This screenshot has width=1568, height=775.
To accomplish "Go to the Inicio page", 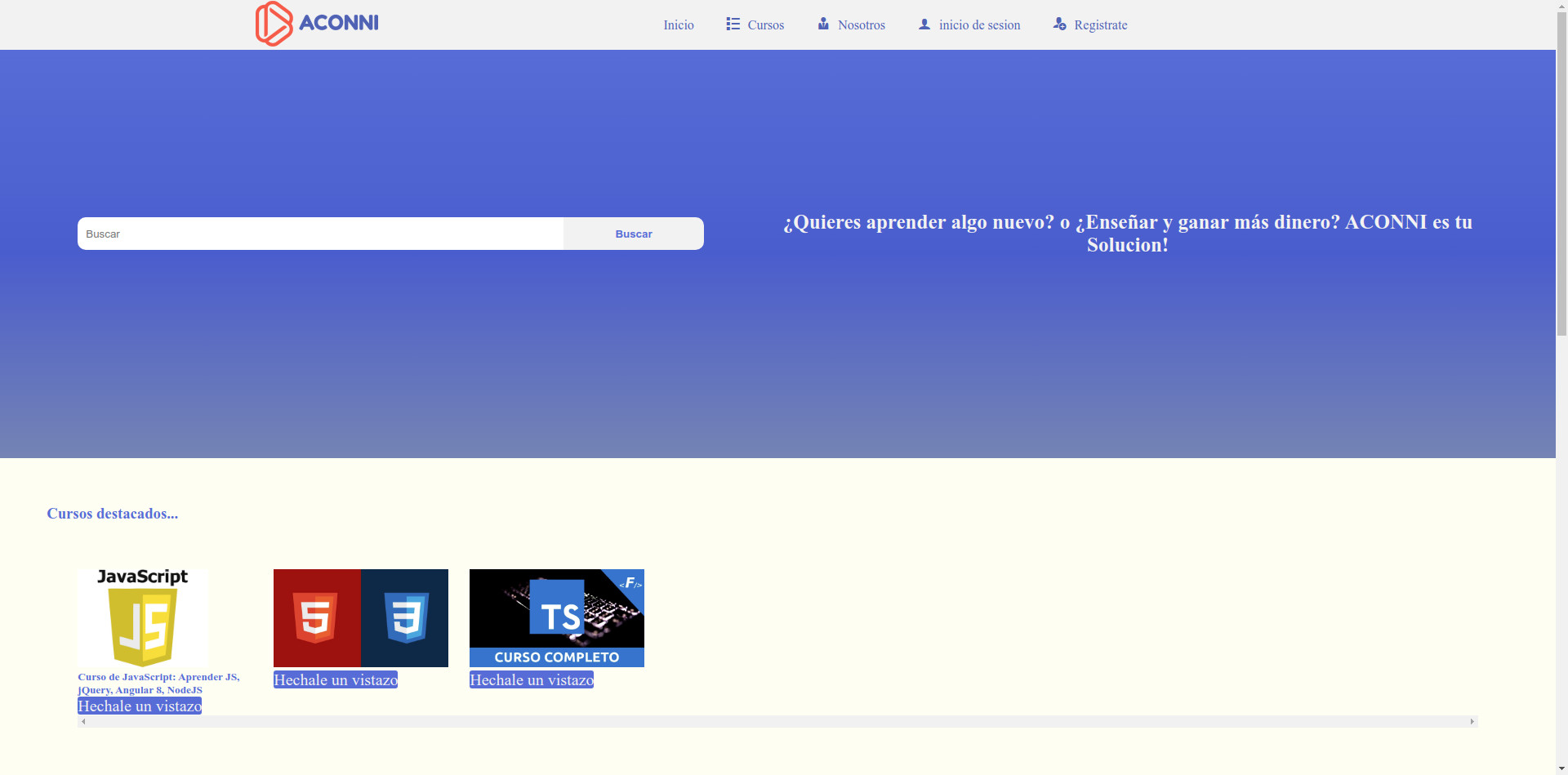I will [x=679, y=24].
